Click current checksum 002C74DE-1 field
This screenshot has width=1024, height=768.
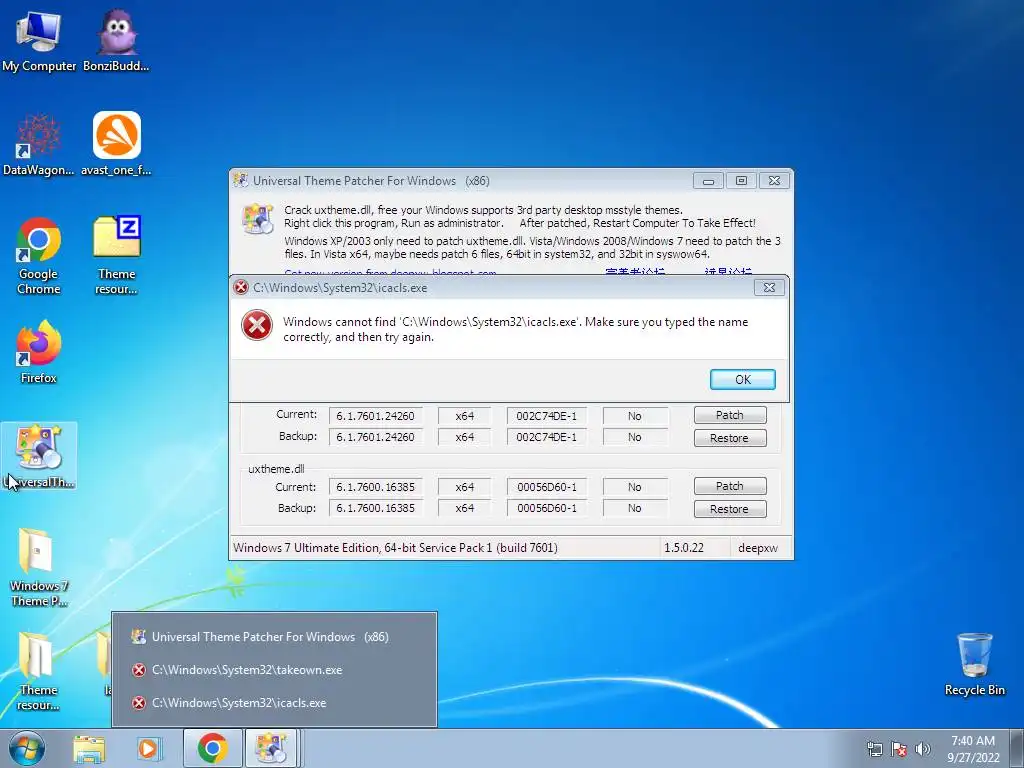pos(547,416)
